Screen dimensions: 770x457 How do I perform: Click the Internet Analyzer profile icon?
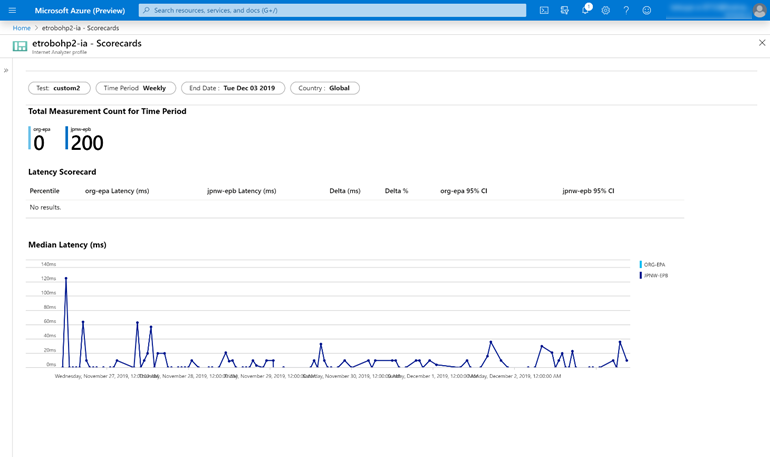(20, 46)
